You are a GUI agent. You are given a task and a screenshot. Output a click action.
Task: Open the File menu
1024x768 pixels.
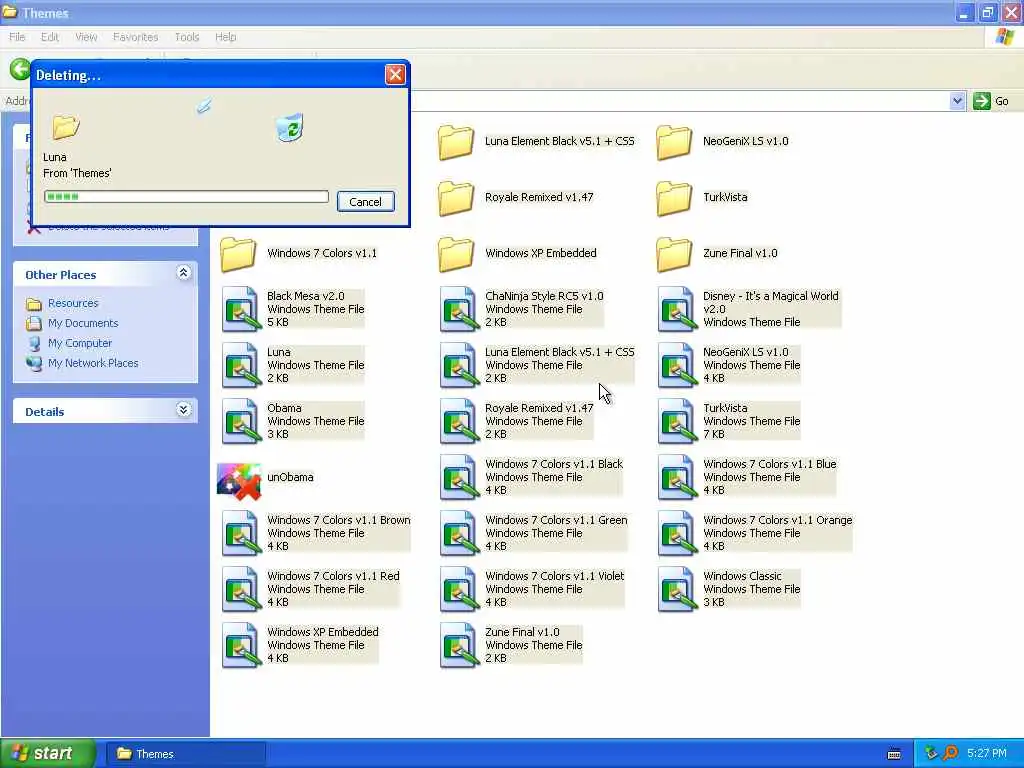[x=17, y=37]
